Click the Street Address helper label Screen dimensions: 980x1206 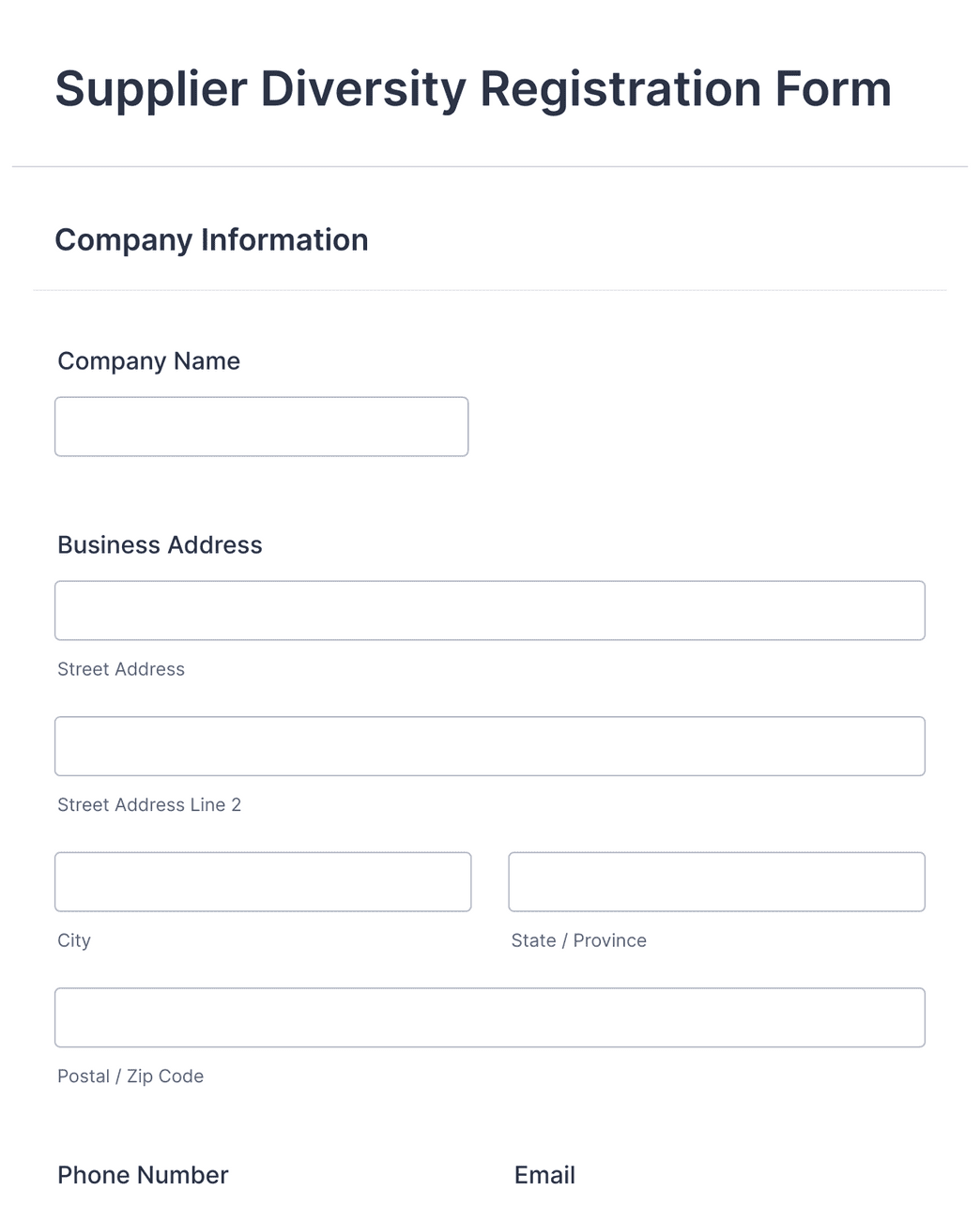121,669
